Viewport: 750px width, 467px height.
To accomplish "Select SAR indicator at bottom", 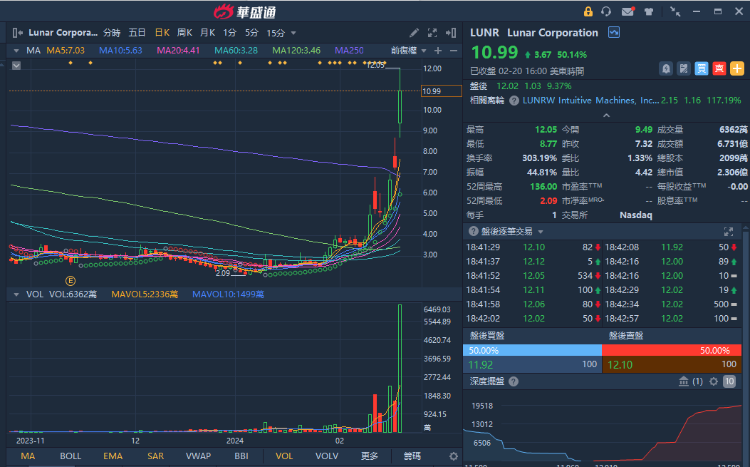I will click(155, 456).
